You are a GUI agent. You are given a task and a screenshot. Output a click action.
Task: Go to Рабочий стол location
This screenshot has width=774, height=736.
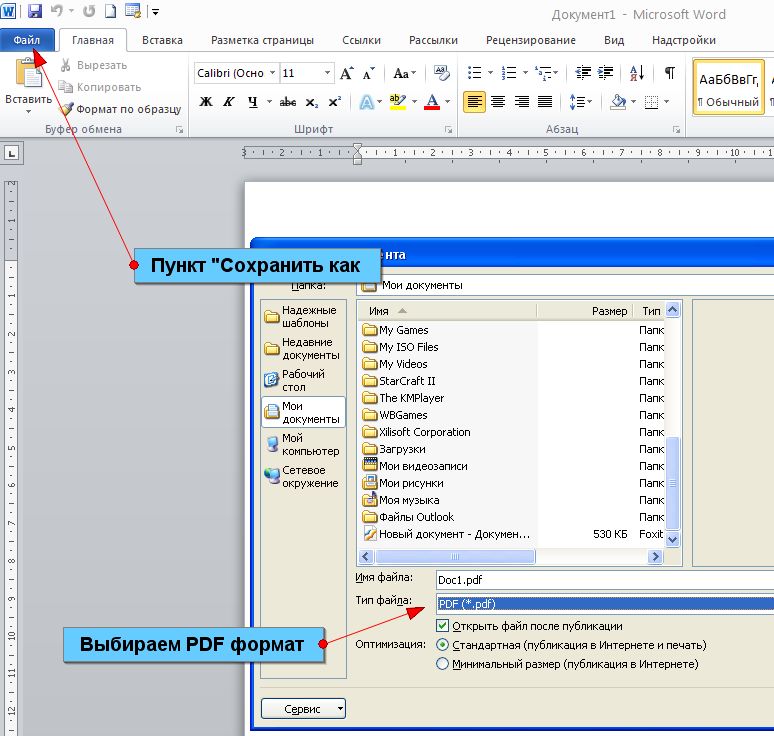pos(303,380)
